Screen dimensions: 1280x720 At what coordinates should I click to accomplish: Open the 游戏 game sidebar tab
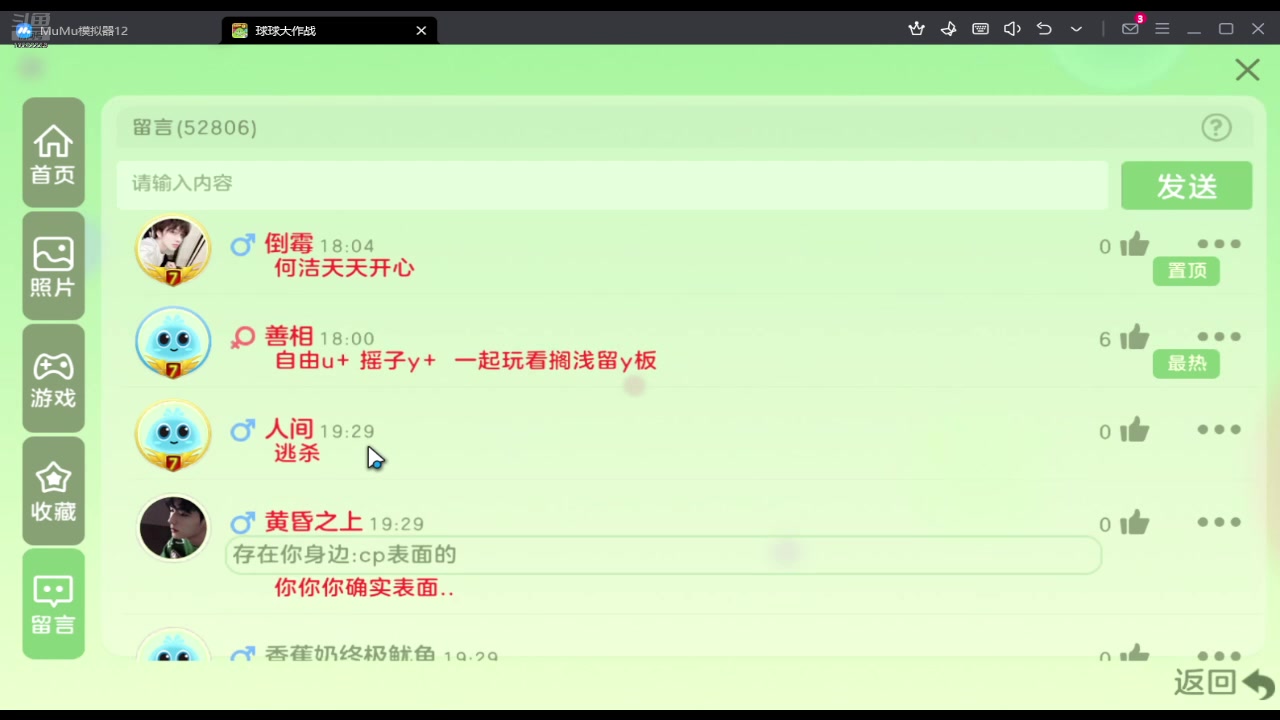[53, 379]
